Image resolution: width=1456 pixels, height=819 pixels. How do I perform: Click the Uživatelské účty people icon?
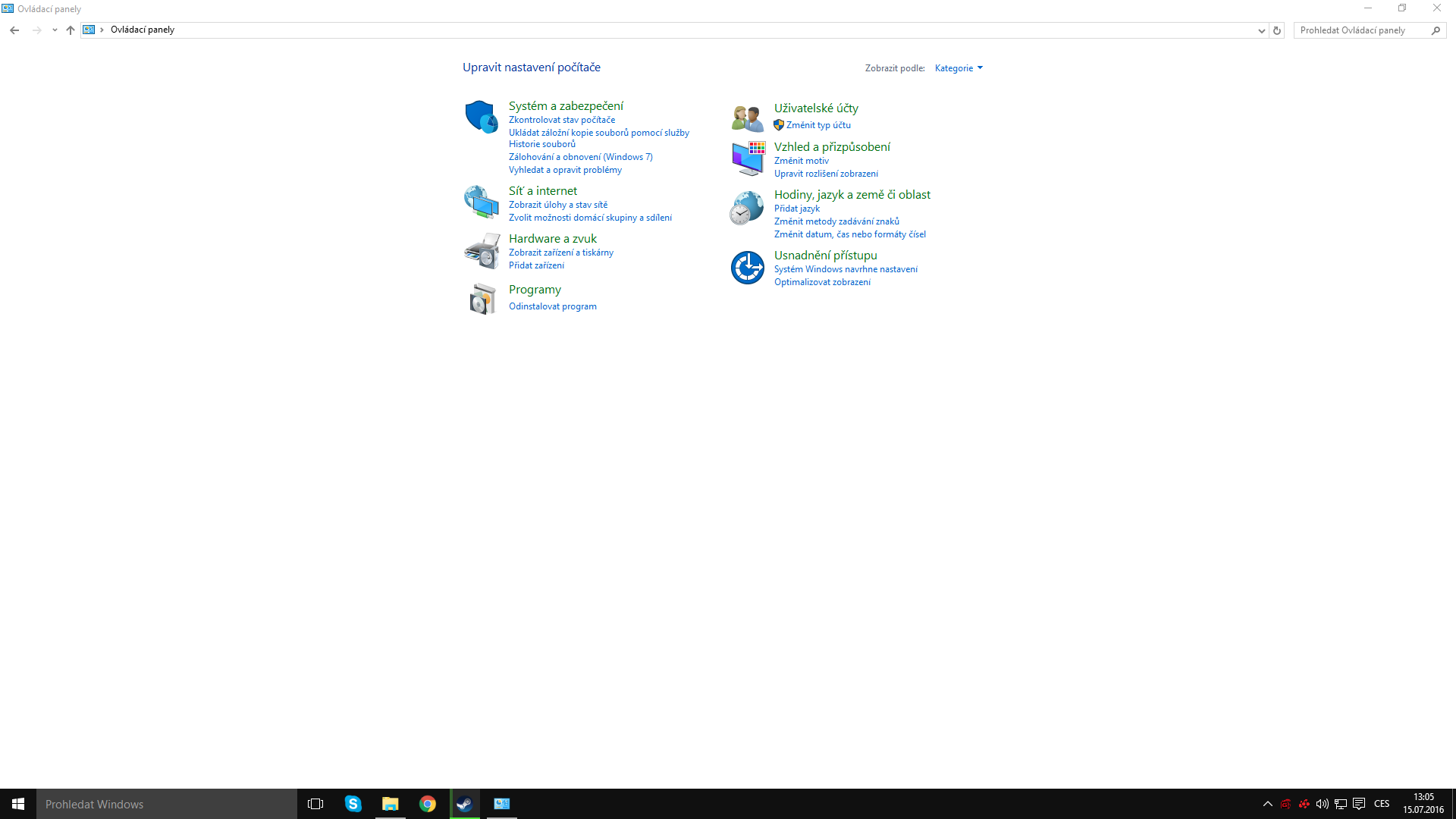747,118
